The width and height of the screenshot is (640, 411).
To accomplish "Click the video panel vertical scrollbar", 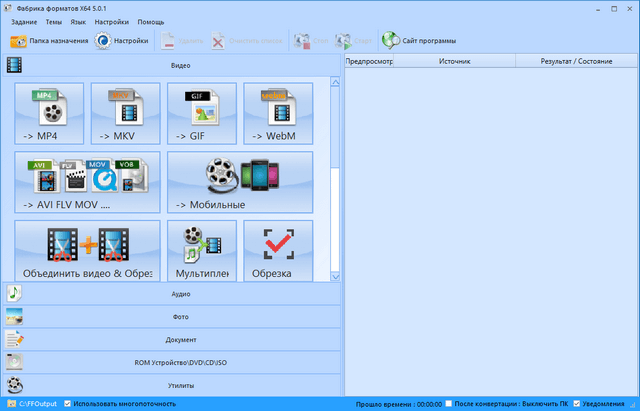I will [x=335, y=180].
